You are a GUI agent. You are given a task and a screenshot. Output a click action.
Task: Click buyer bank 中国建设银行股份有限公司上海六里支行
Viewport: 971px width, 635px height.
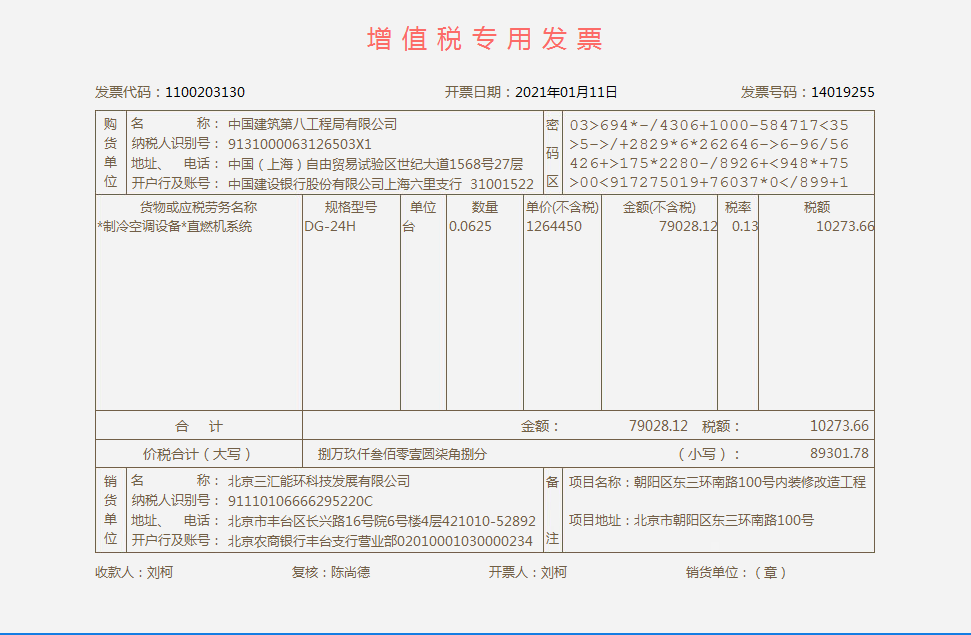(x=345, y=184)
